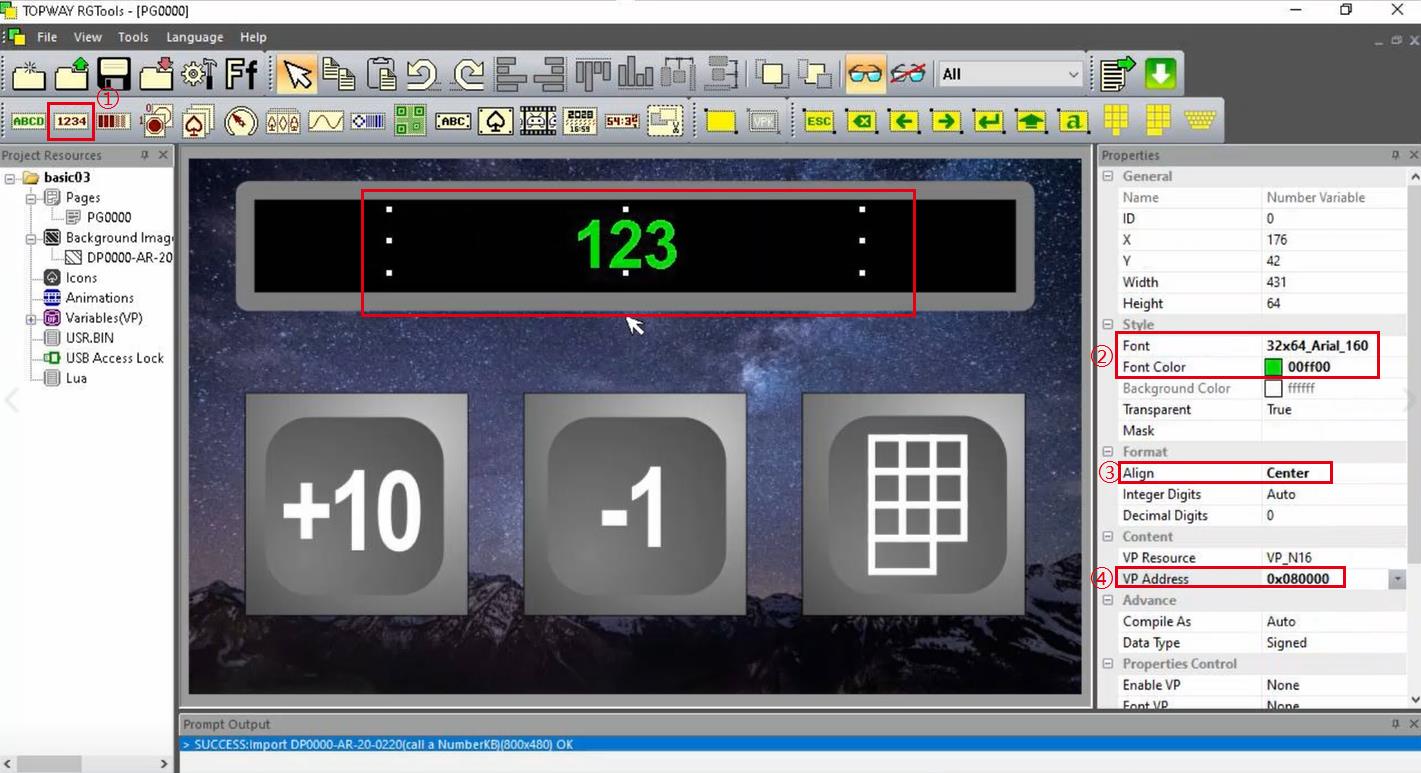Insert a full keyboard element
The height and width of the screenshot is (773, 1421).
coord(1199,121)
